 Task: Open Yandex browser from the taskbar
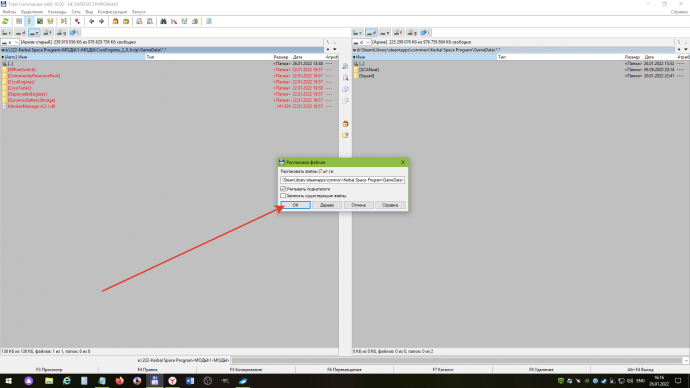[172, 381]
